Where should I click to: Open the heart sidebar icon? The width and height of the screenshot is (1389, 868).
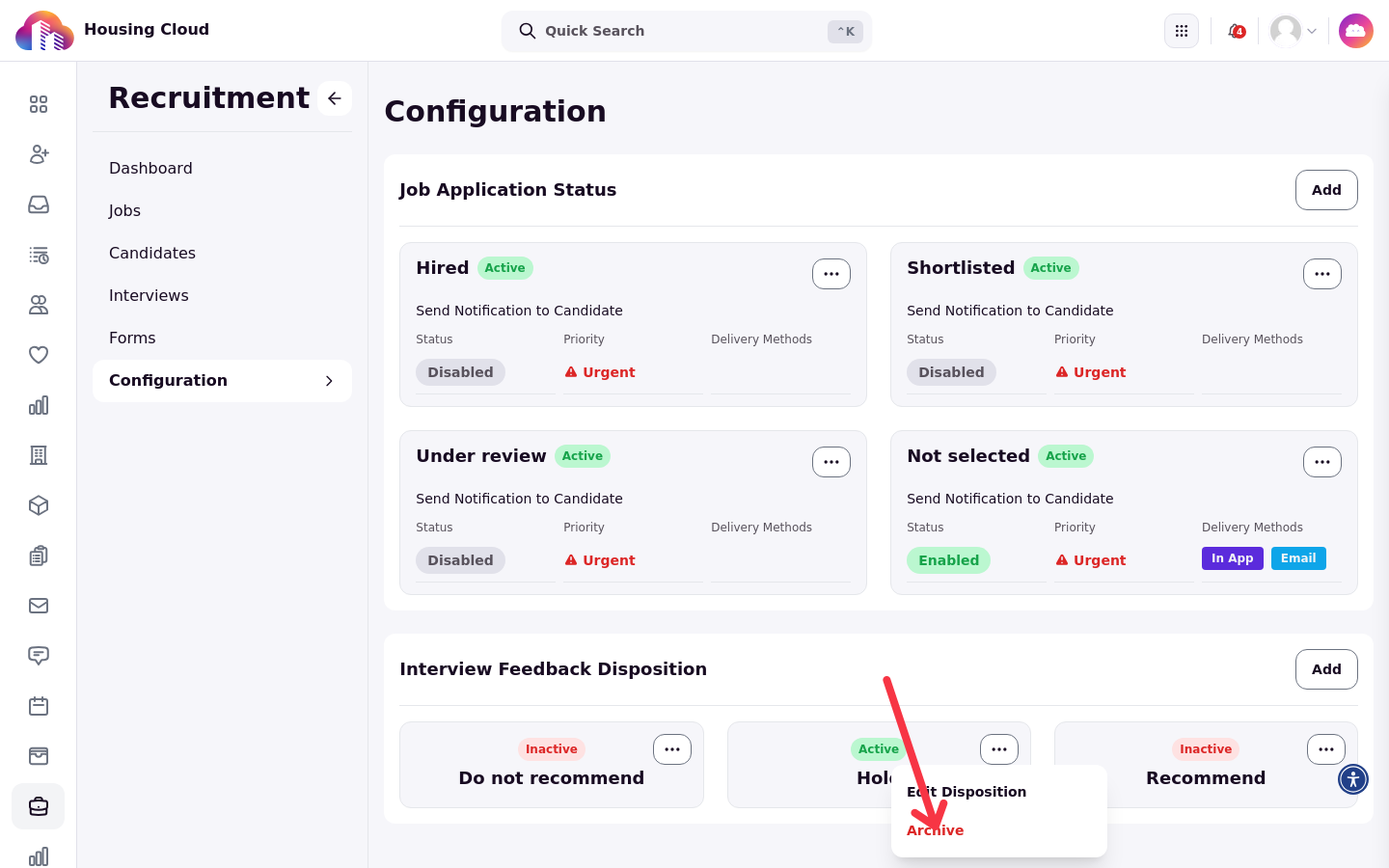click(39, 355)
